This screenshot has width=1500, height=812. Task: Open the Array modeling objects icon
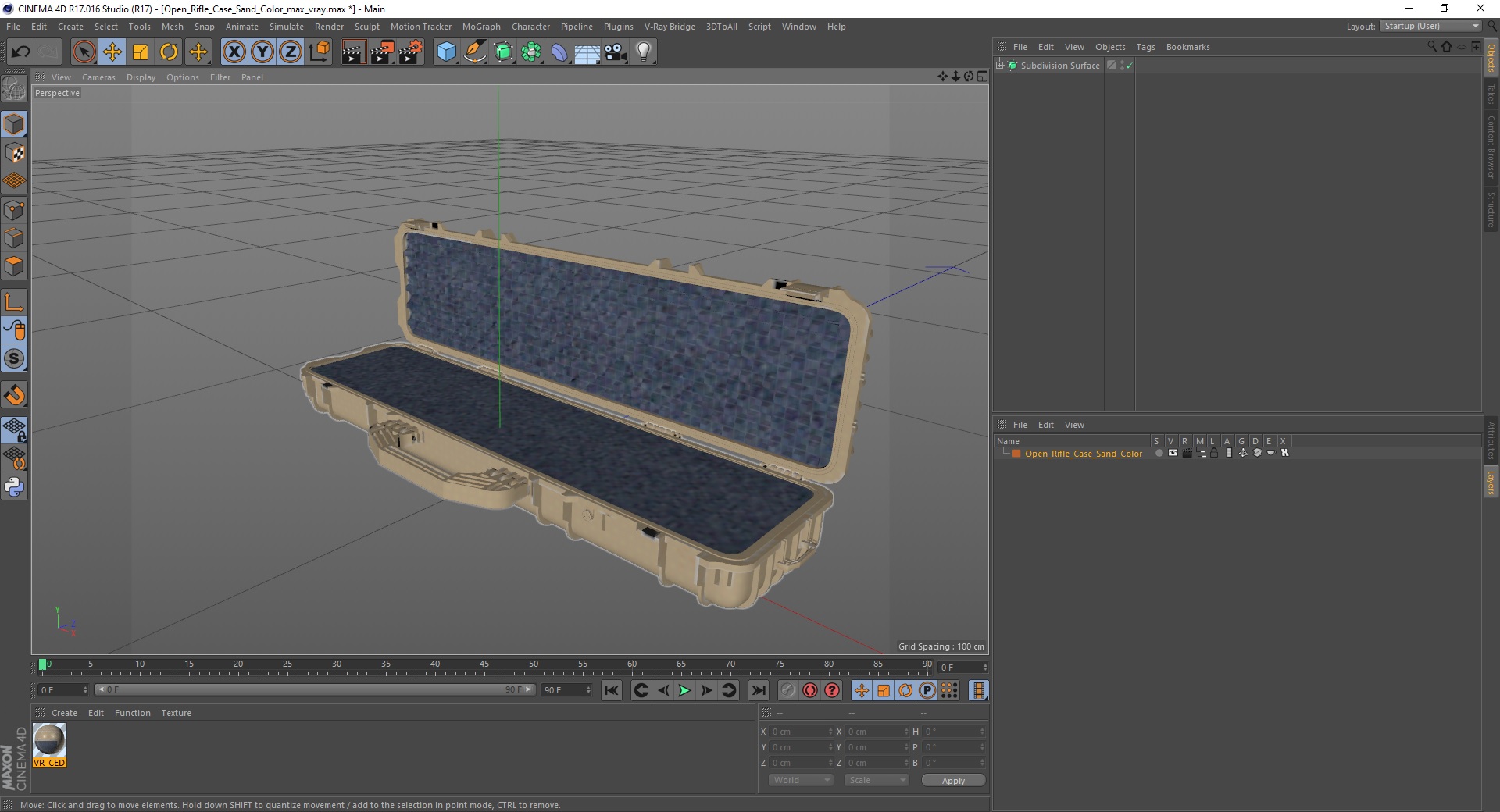coord(531,52)
